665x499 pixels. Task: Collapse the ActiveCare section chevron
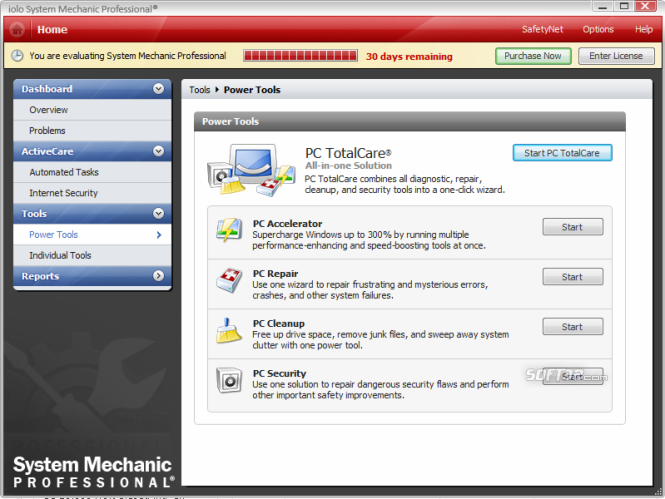point(158,151)
